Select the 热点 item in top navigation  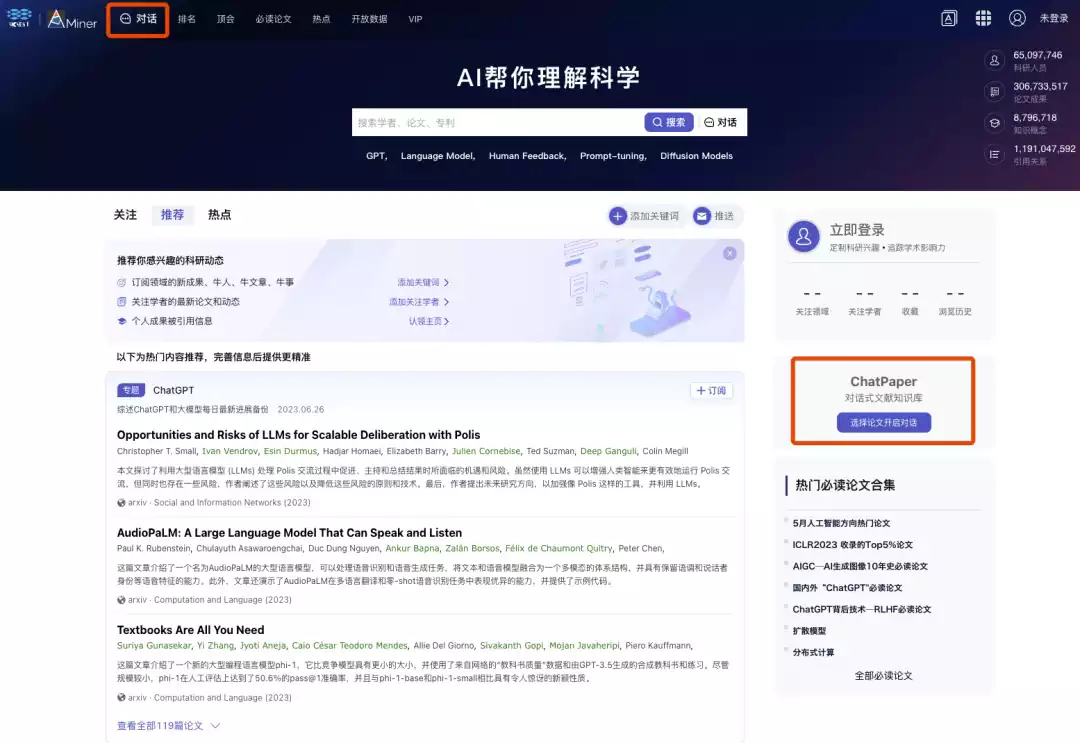[321, 19]
